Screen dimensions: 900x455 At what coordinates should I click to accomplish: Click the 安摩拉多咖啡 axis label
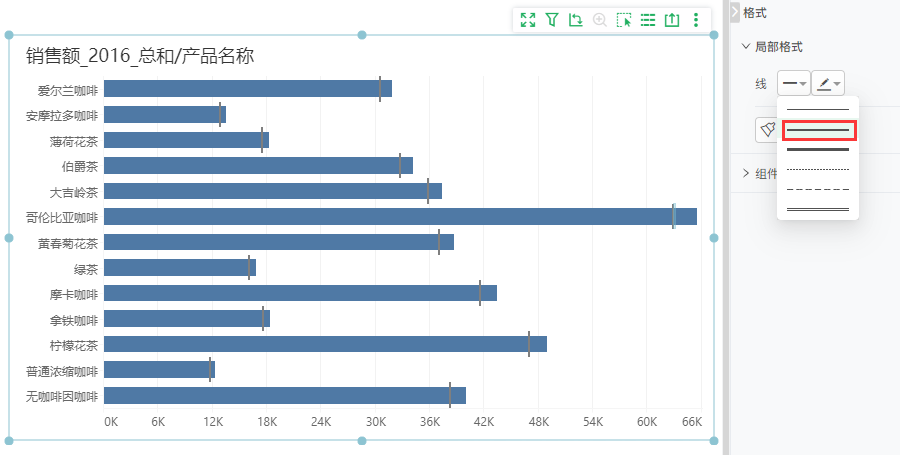(x=62, y=116)
